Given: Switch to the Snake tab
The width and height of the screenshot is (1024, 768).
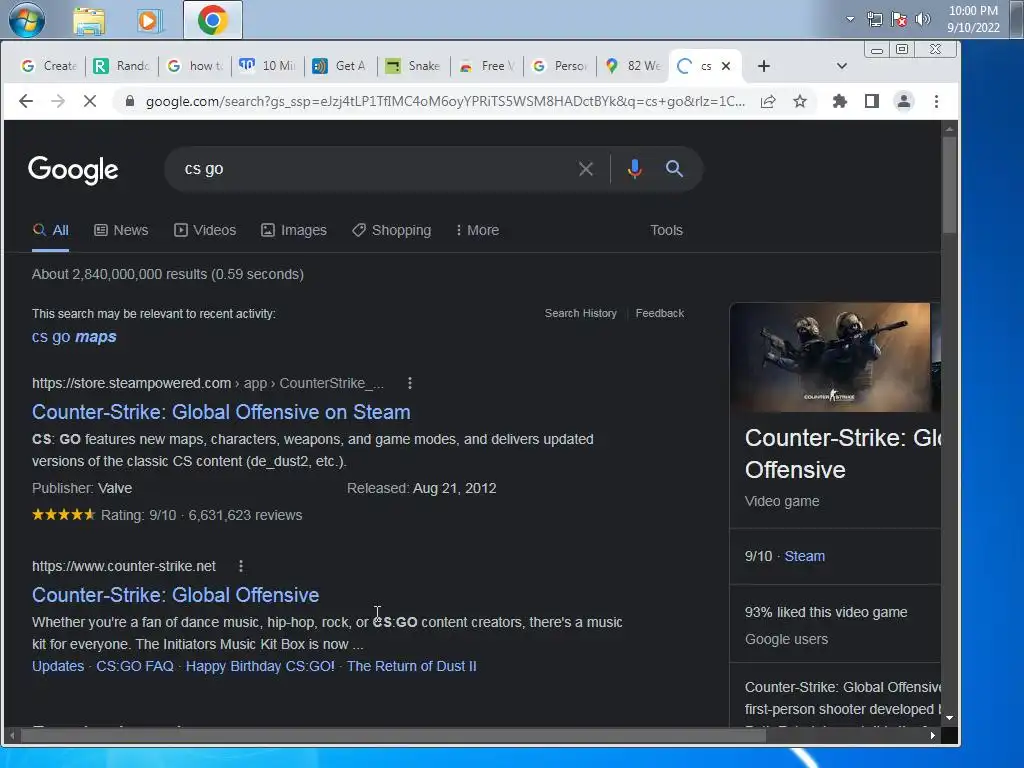Looking at the screenshot, I should click(x=413, y=66).
